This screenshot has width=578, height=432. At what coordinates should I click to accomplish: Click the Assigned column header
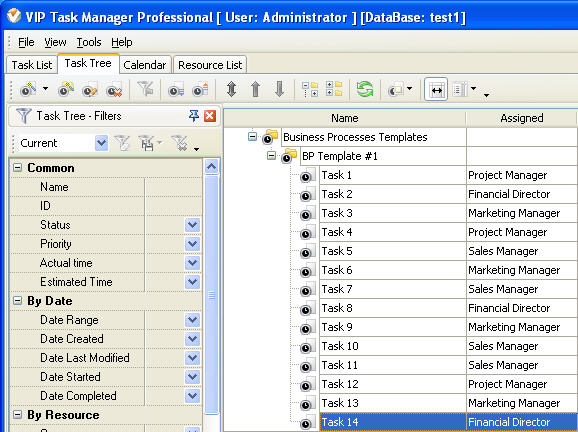pyautogui.click(x=522, y=118)
